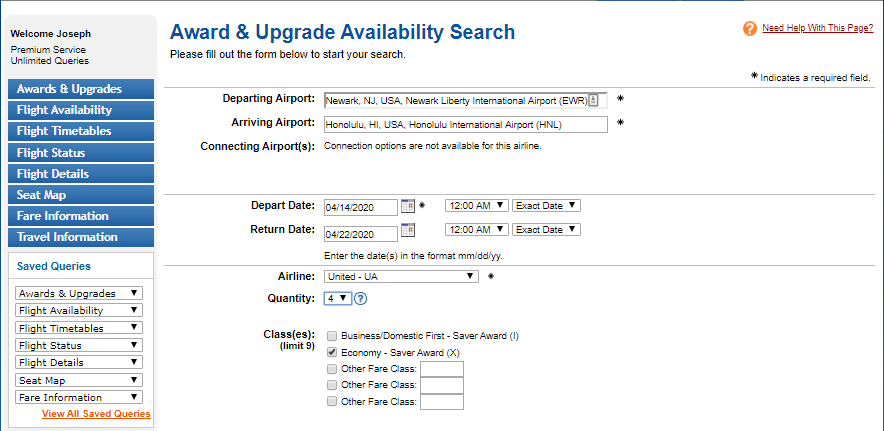Open Return Date Exact Date dropdown

pos(546,230)
